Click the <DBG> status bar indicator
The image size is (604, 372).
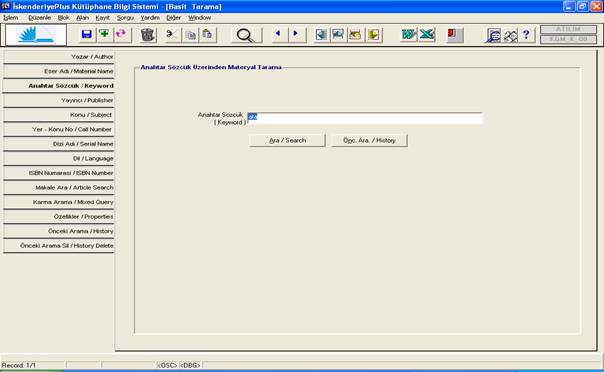(x=190, y=365)
